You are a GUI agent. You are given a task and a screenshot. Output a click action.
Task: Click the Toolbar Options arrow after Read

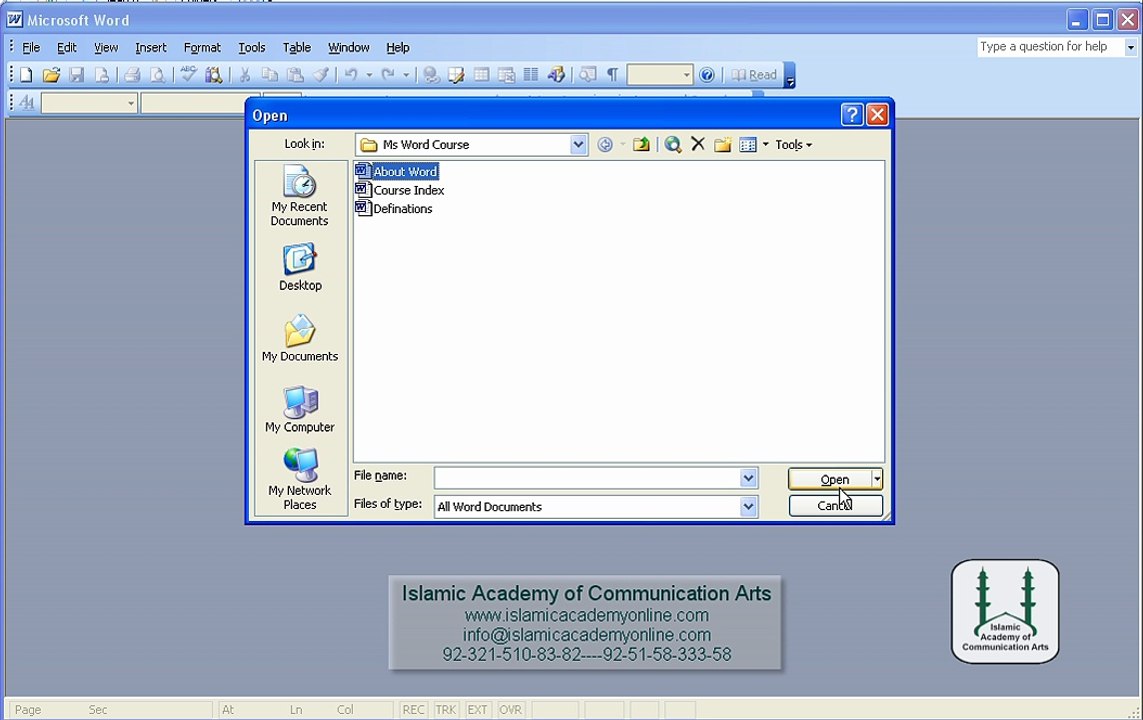pyautogui.click(x=789, y=75)
